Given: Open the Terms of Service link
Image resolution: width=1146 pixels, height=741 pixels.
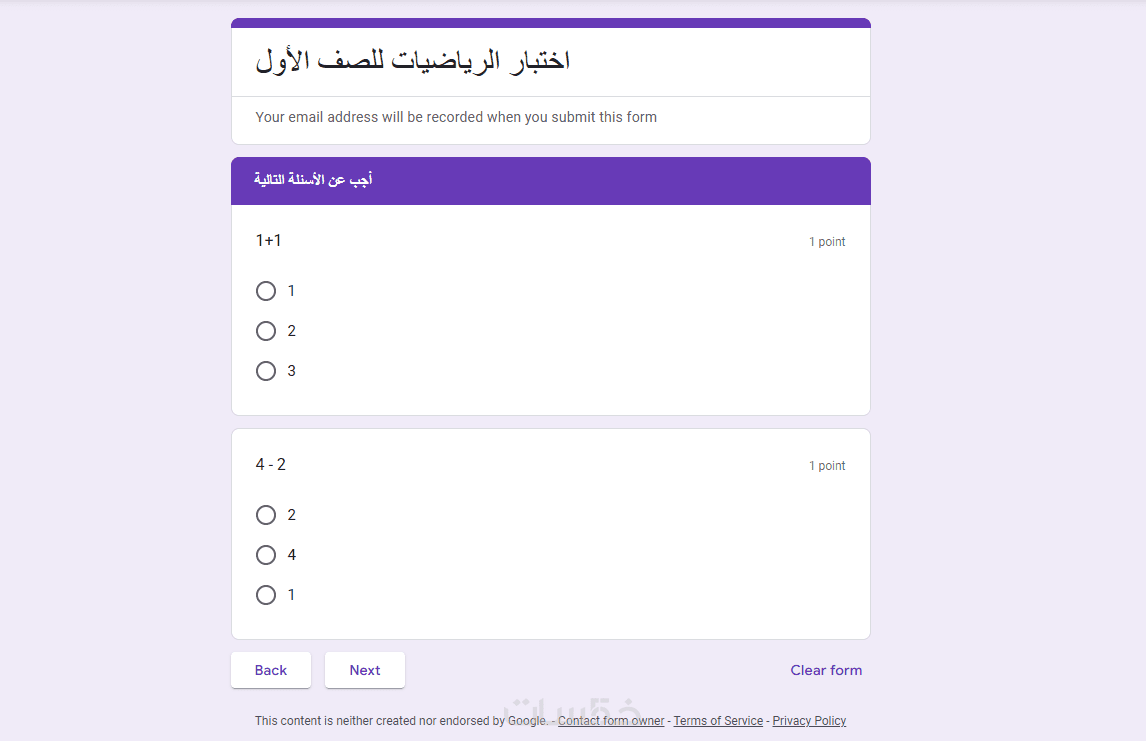Looking at the screenshot, I should coord(718,721).
